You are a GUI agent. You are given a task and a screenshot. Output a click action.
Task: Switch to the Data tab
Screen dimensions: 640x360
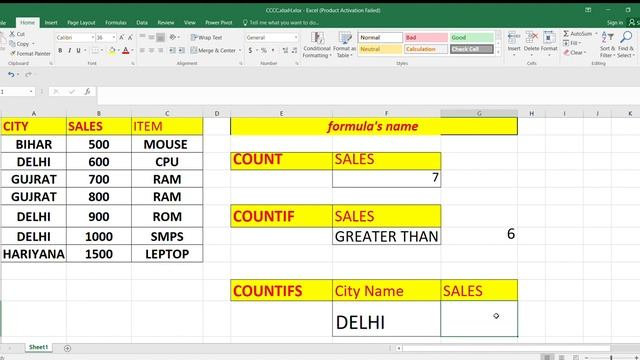tap(142, 23)
